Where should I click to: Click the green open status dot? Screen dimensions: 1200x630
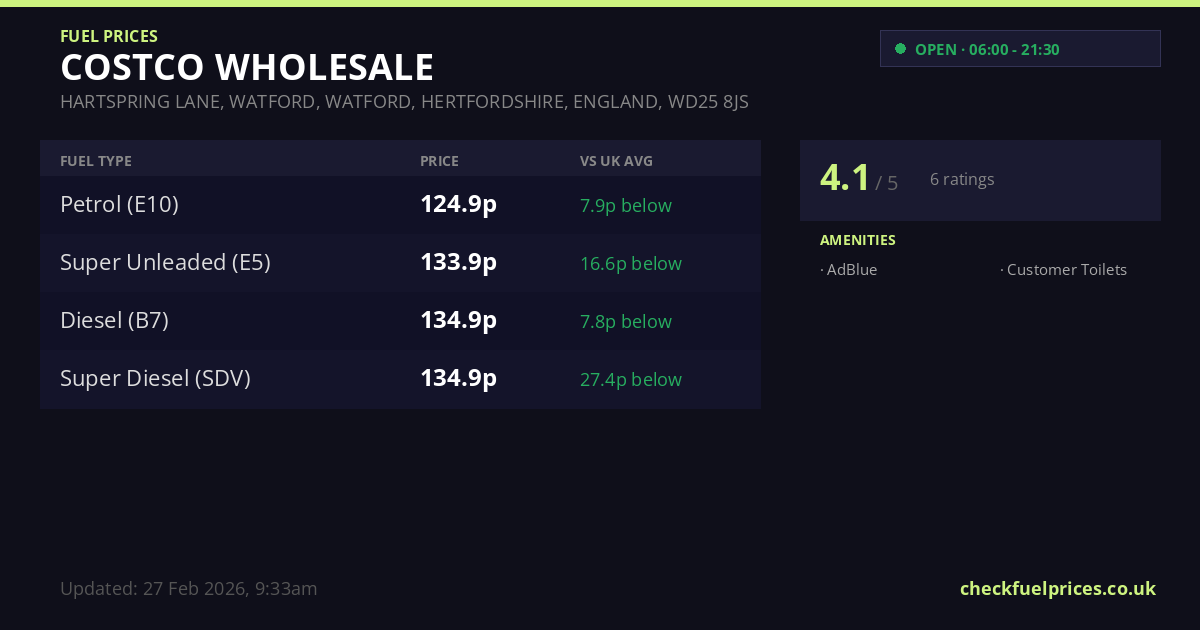pyautogui.click(x=900, y=49)
